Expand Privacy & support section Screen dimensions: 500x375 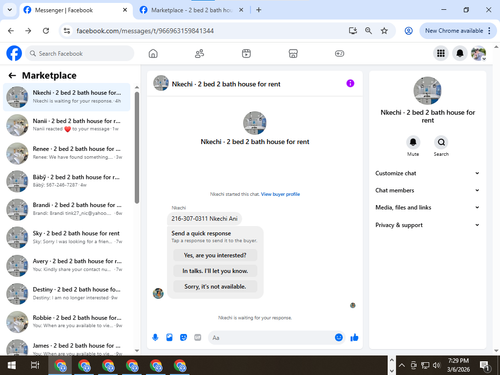pyautogui.click(x=427, y=225)
